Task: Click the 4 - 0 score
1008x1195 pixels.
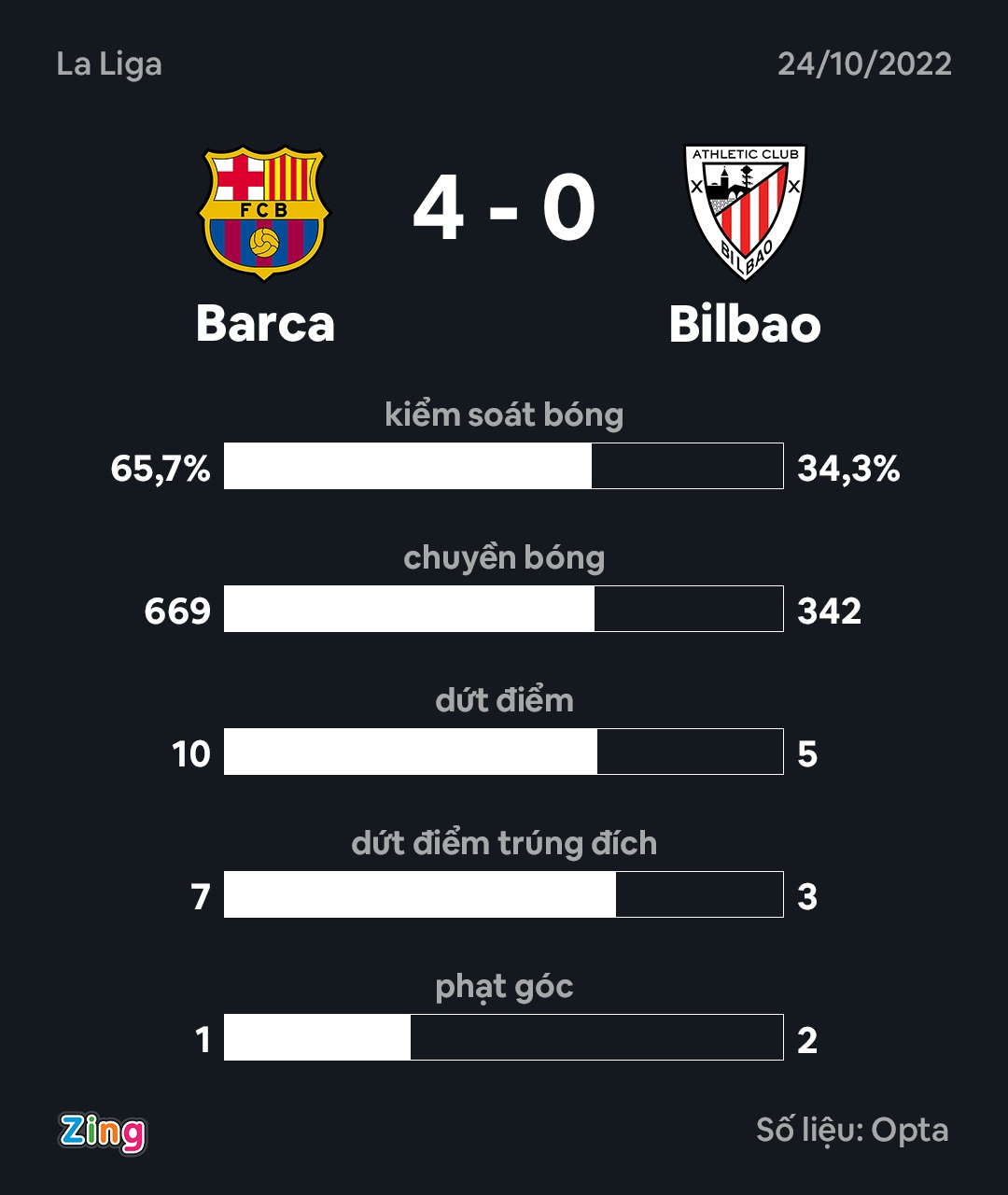Action: [504, 209]
